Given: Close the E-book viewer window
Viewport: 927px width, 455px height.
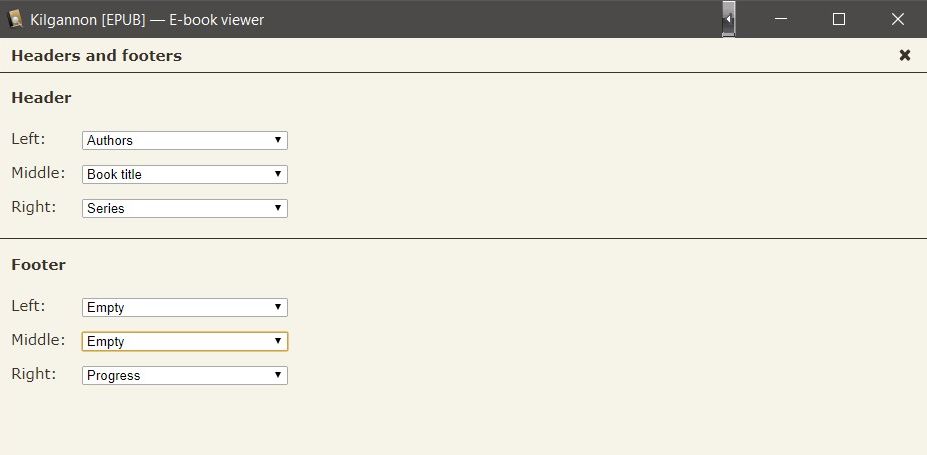Looking at the screenshot, I should point(897,19).
